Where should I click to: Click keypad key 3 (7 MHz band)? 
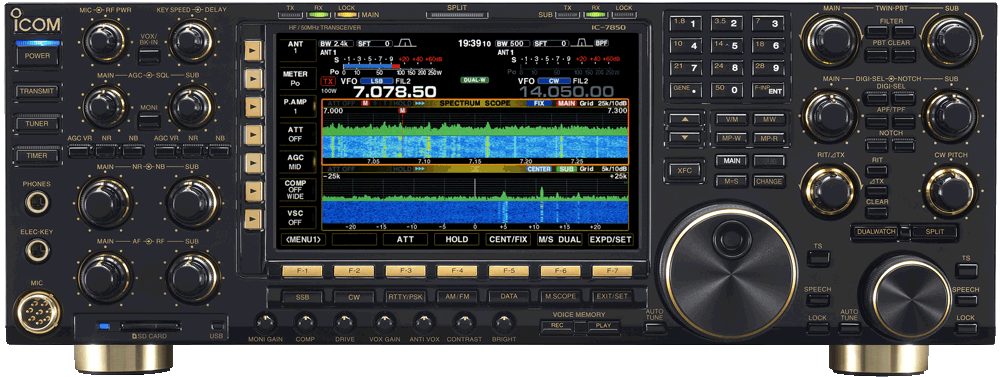coord(767,24)
